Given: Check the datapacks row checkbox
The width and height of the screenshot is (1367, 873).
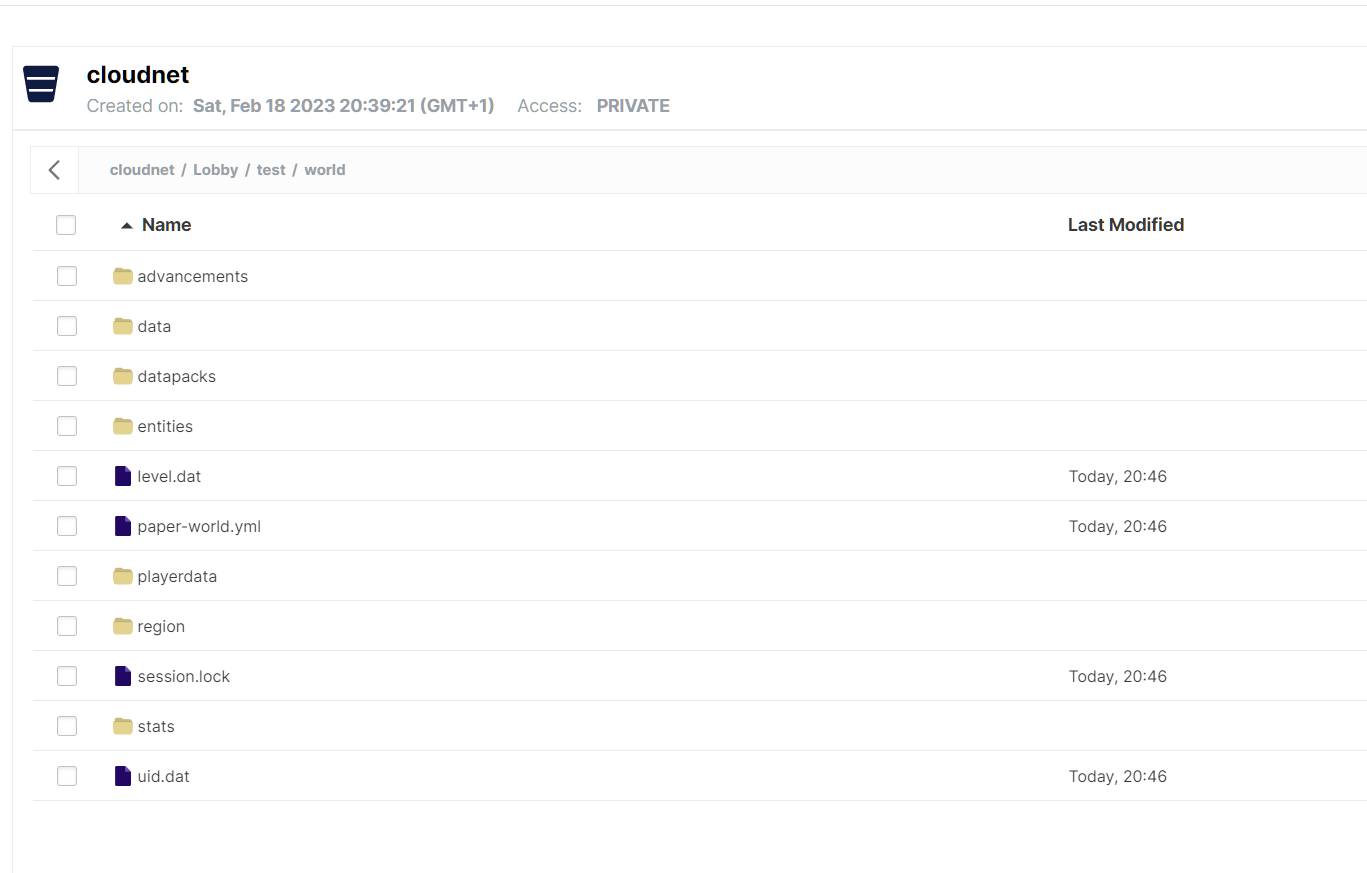Looking at the screenshot, I should click(67, 376).
